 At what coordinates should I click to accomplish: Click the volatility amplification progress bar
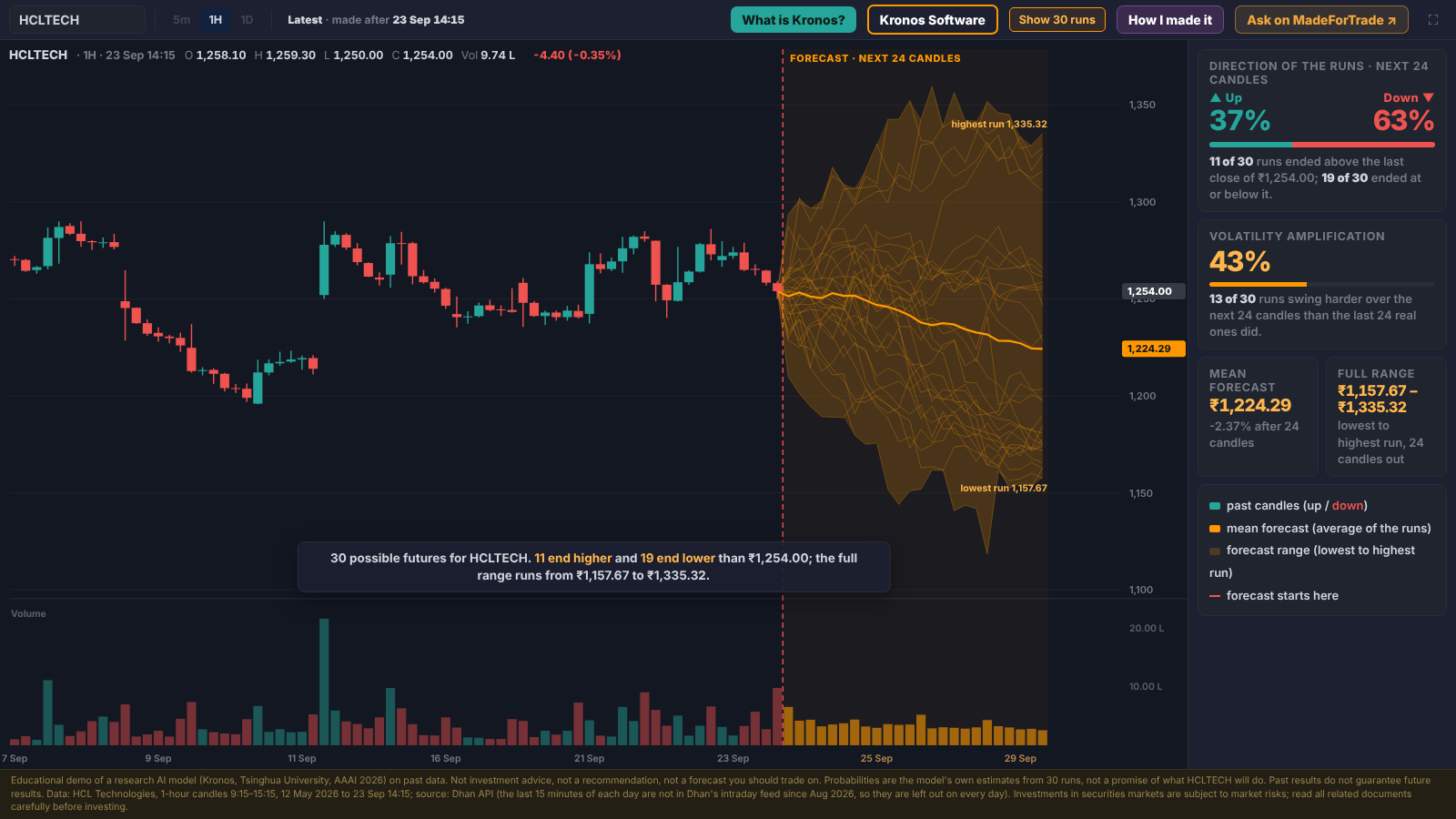(1322, 285)
